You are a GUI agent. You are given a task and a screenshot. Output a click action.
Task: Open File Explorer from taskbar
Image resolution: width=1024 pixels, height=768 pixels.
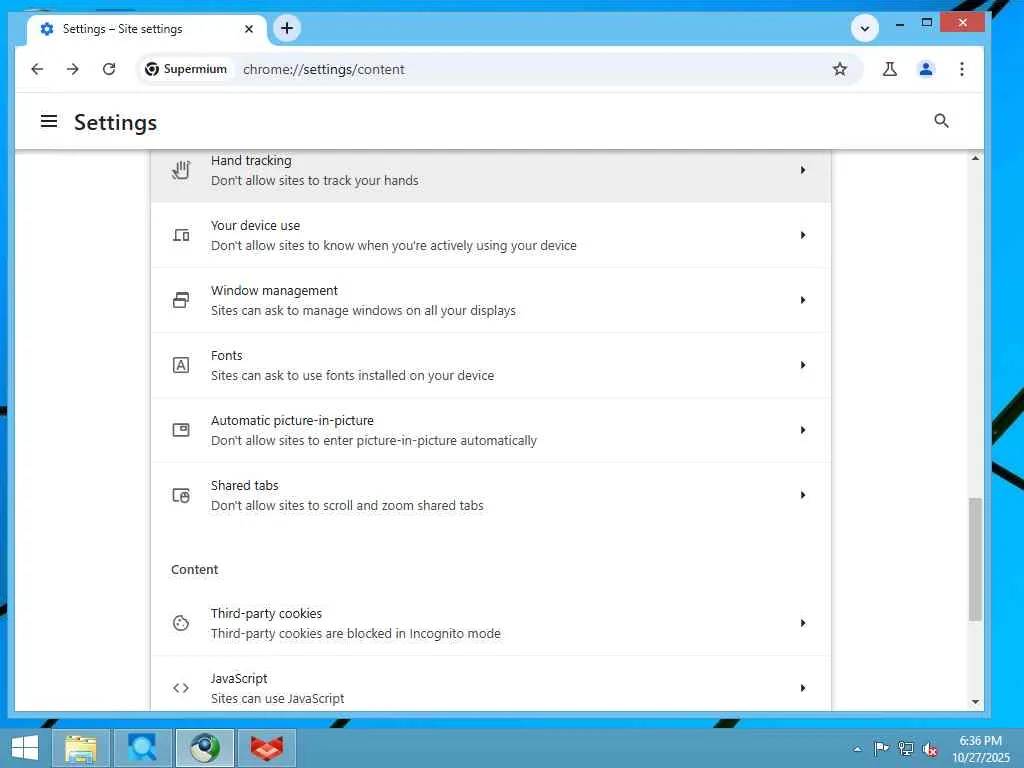point(81,748)
